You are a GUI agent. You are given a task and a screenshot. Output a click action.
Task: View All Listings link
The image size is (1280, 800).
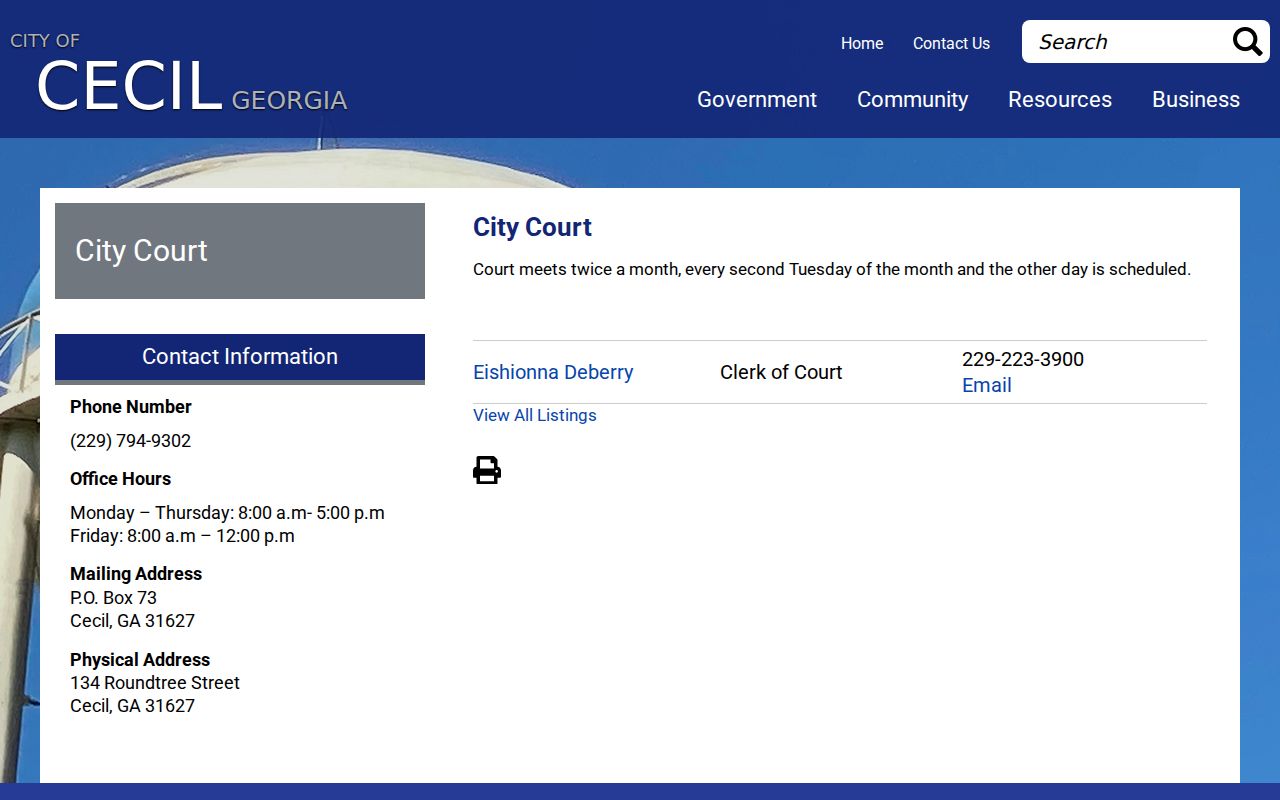pyautogui.click(x=535, y=415)
